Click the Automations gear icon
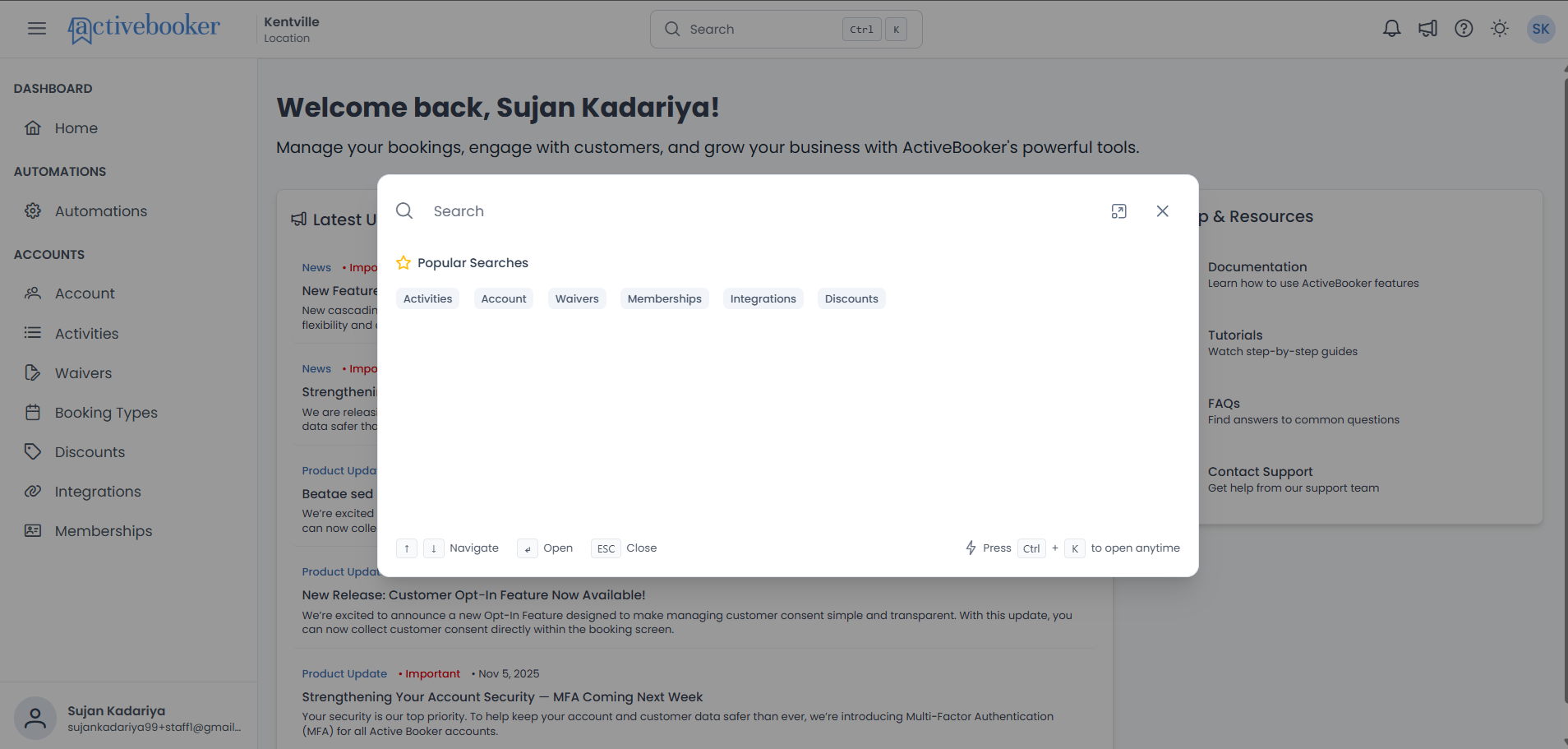Image resolution: width=1568 pixels, height=749 pixels. click(33, 210)
